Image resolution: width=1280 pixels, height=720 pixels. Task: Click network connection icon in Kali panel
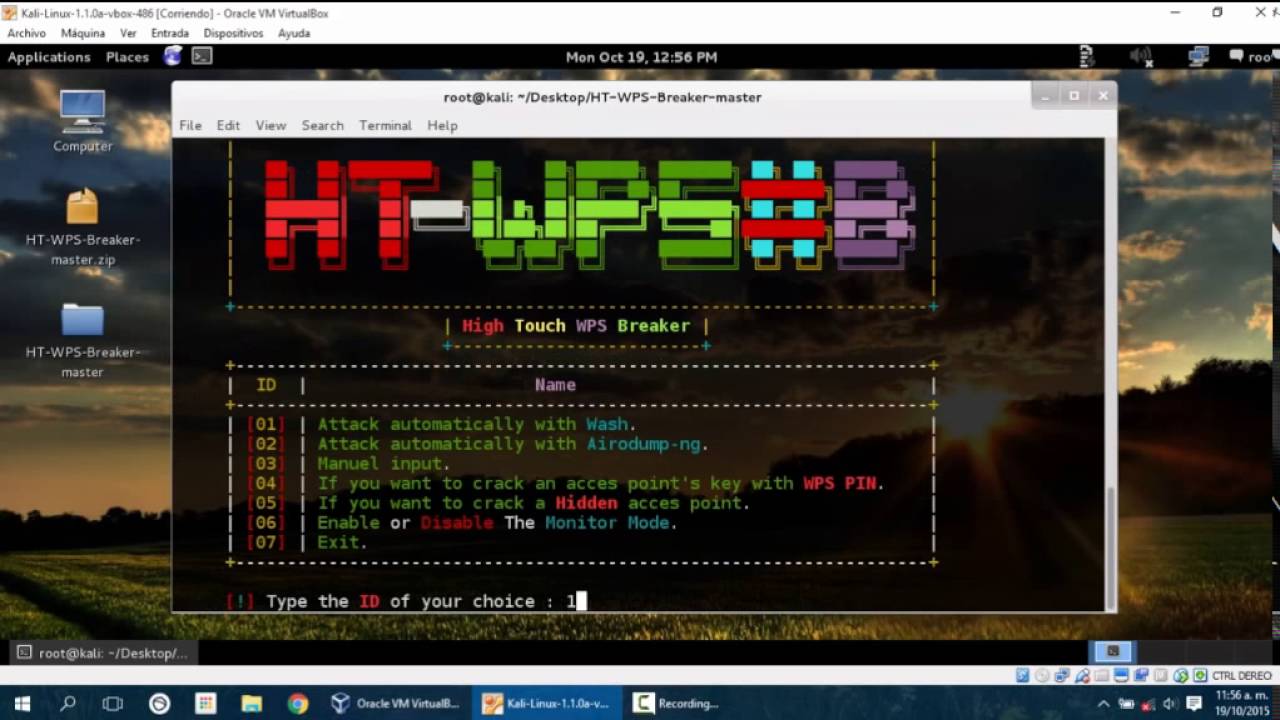(1198, 57)
